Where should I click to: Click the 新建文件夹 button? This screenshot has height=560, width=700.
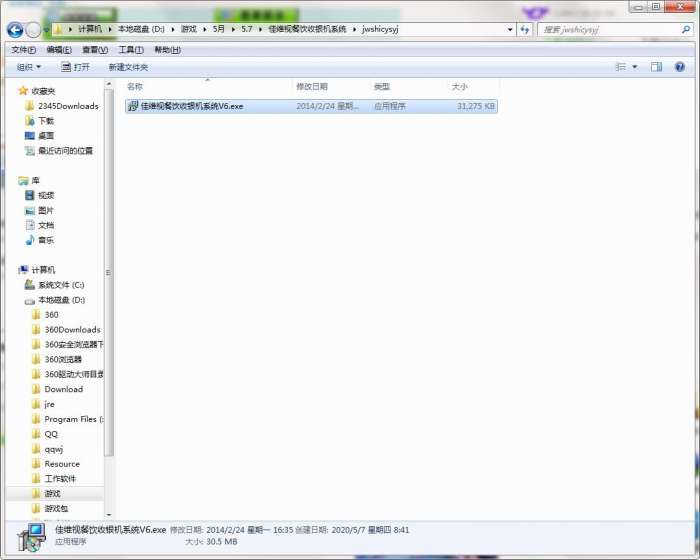coord(128,67)
